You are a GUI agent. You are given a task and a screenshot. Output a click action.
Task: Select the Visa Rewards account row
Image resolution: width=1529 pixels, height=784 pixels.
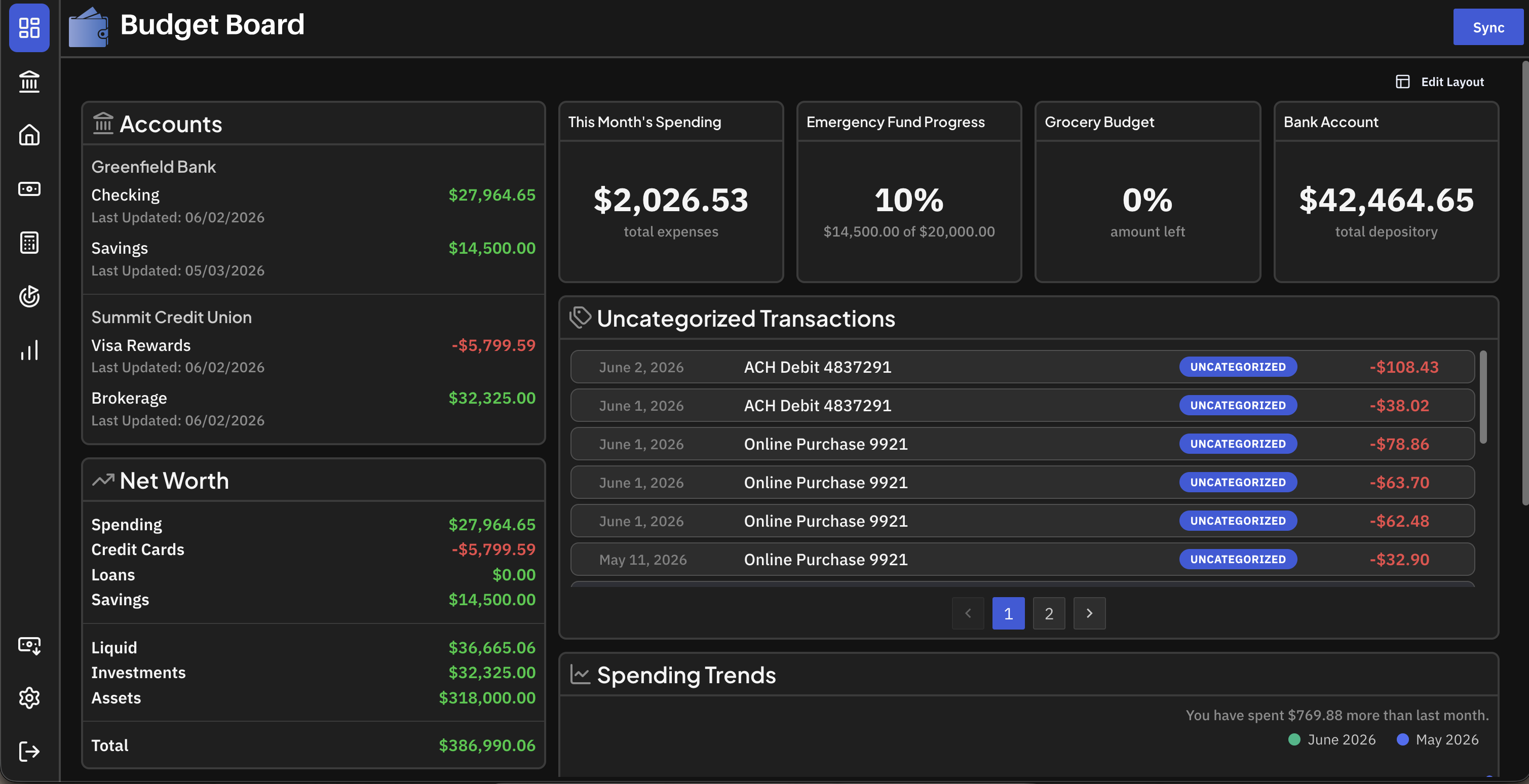pyautogui.click(x=314, y=356)
